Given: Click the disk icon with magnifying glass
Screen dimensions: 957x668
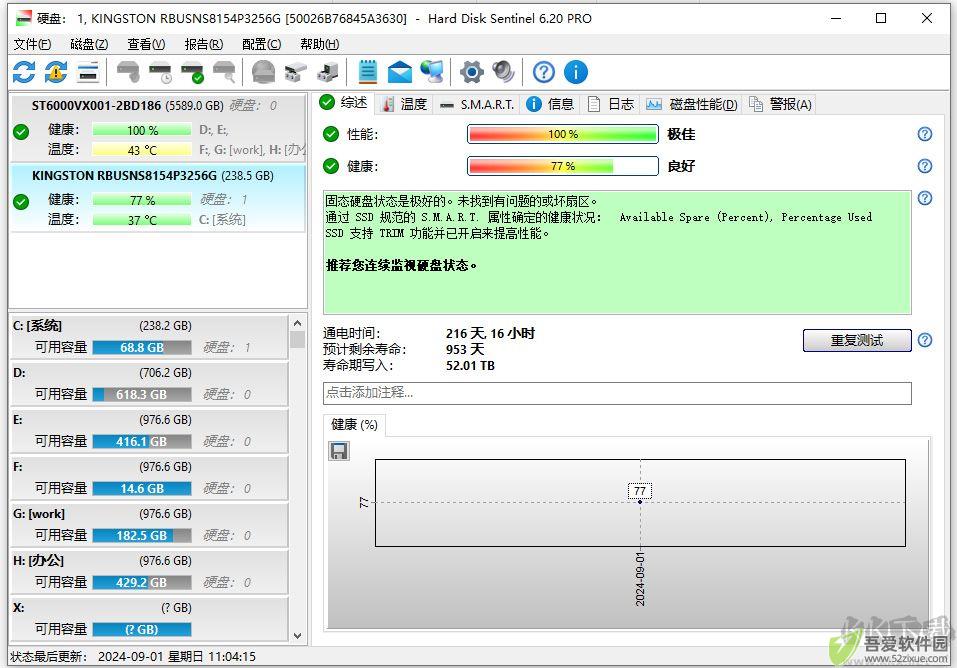Looking at the screenshot, I should coord(225,72).
